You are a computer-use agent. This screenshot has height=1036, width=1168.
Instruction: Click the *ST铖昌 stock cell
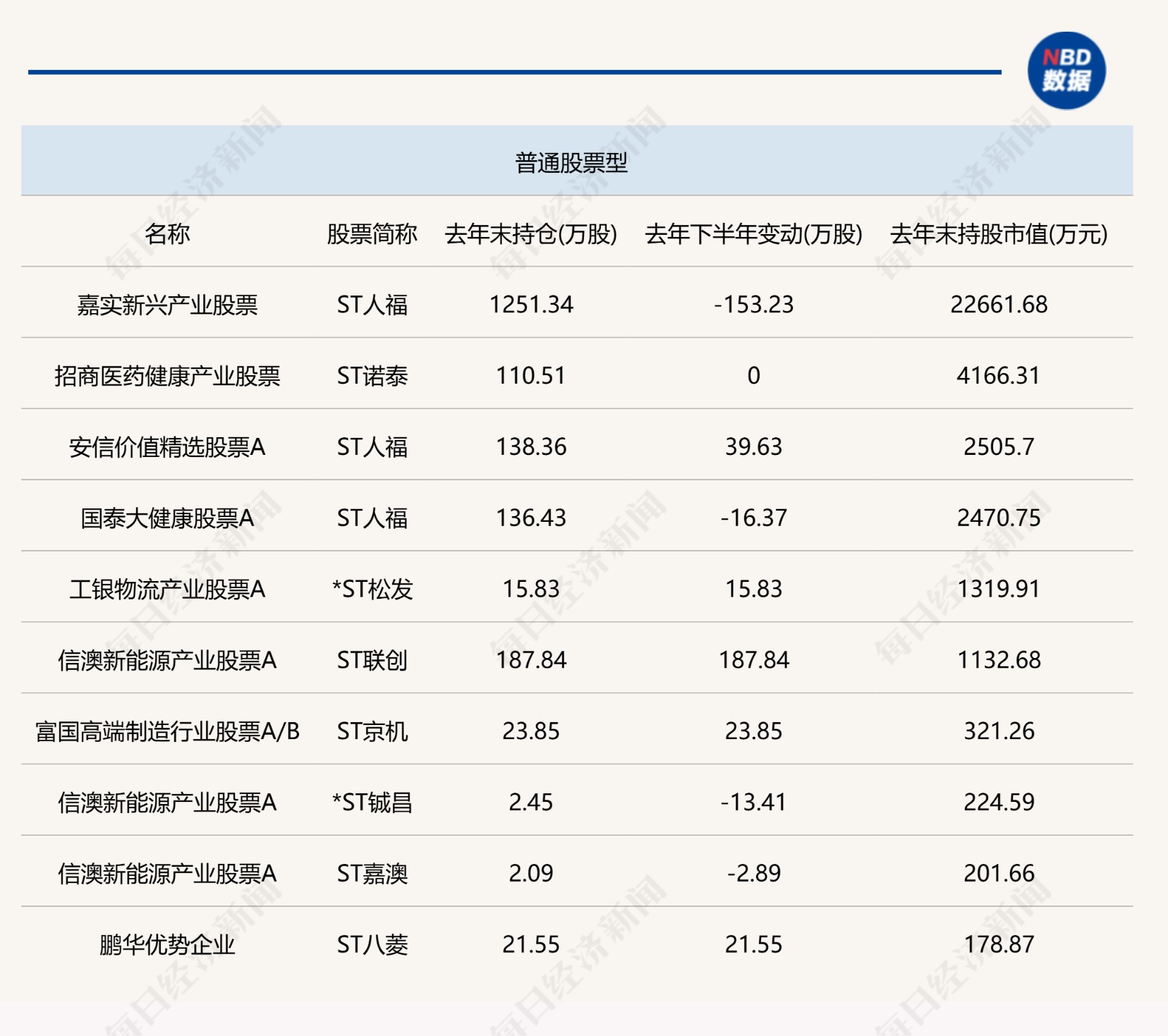(x=372, y=803)
